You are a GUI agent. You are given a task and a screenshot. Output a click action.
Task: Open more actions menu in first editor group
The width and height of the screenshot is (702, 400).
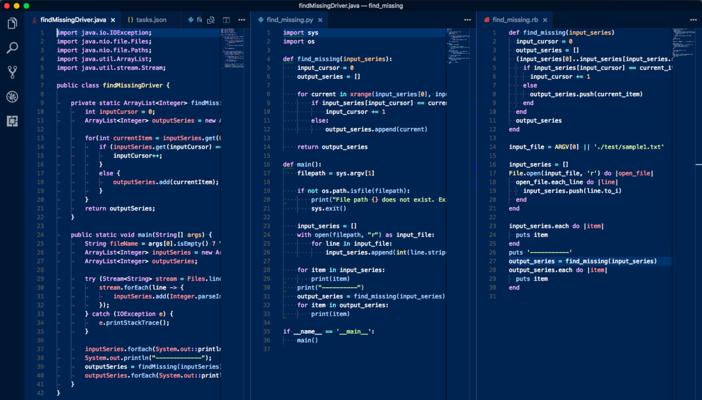241,20
